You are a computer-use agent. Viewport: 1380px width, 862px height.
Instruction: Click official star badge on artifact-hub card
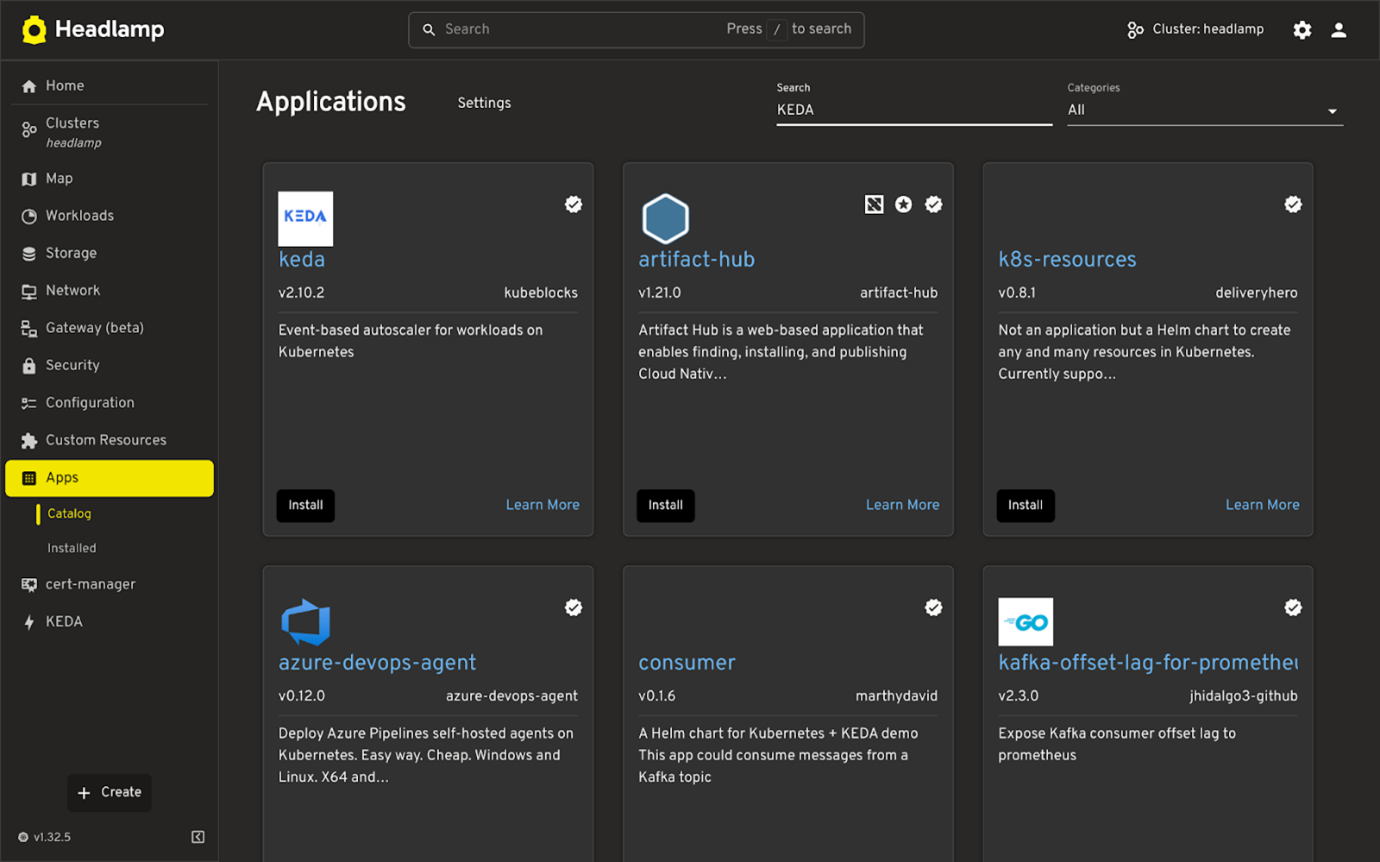pyautogui.click(x=904, y=204)
